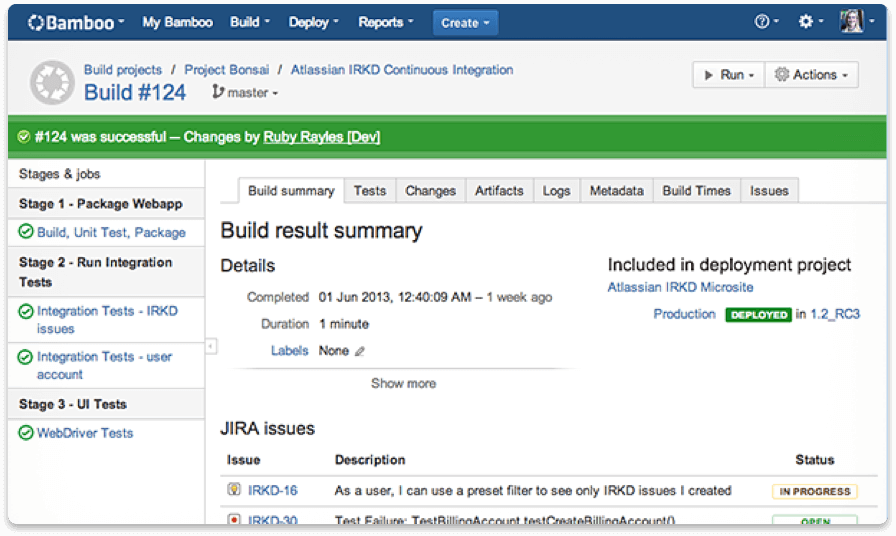Click the green check next to WebDriver Tests
Viewport: 896px width, 536px height.
pos(26,433)
